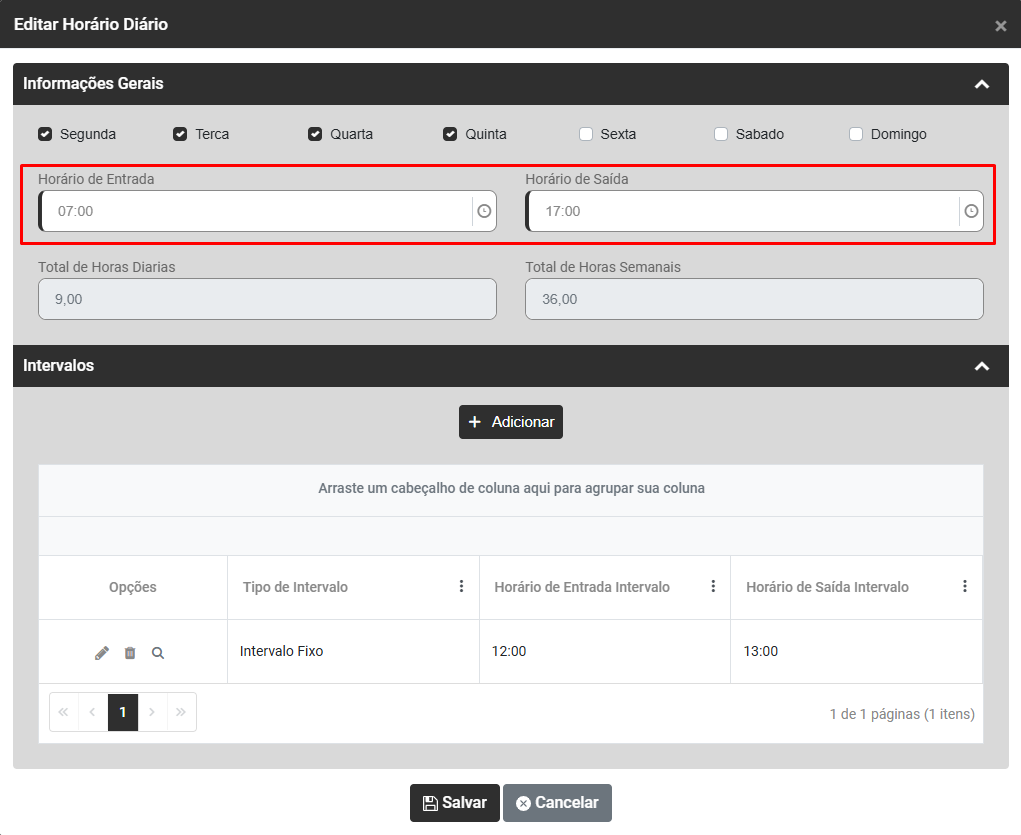Click the pencil edit icon for Intervalo Fixo
The width and height of the screenshot is (1021, 835).
[x=102, y=653]
